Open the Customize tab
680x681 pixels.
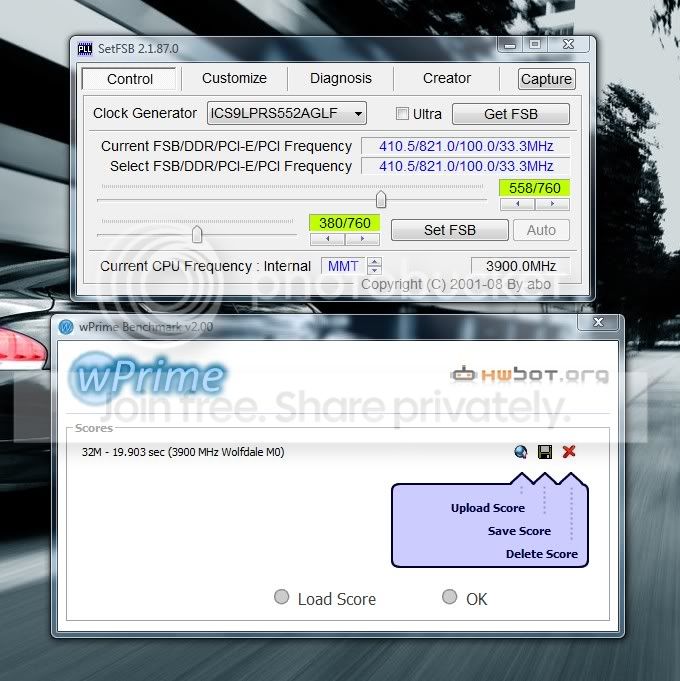click(x=234, y=78)
